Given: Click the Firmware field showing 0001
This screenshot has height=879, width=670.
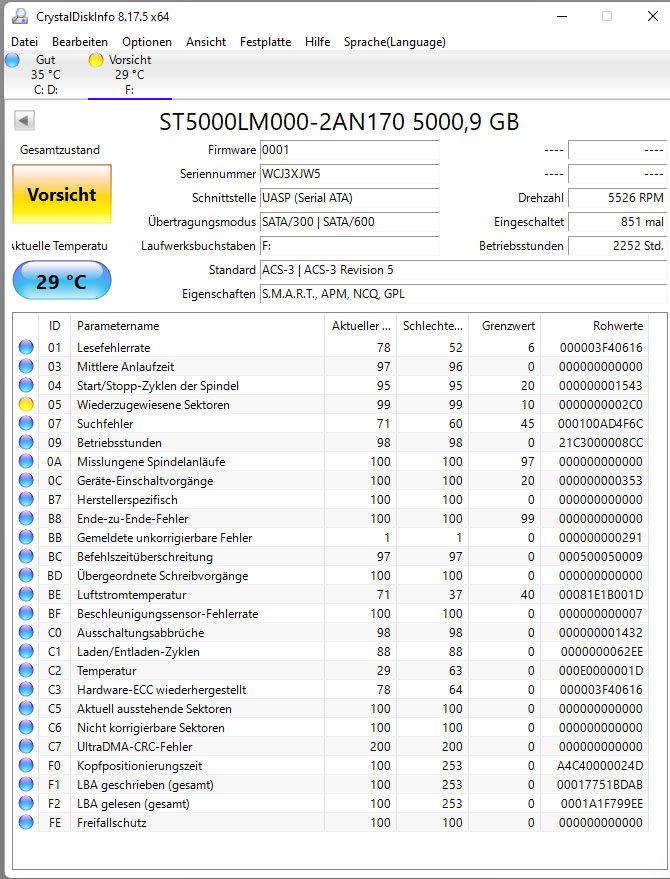Looking at the screenshot, I should pyautogui.click(x=349, y=150).
